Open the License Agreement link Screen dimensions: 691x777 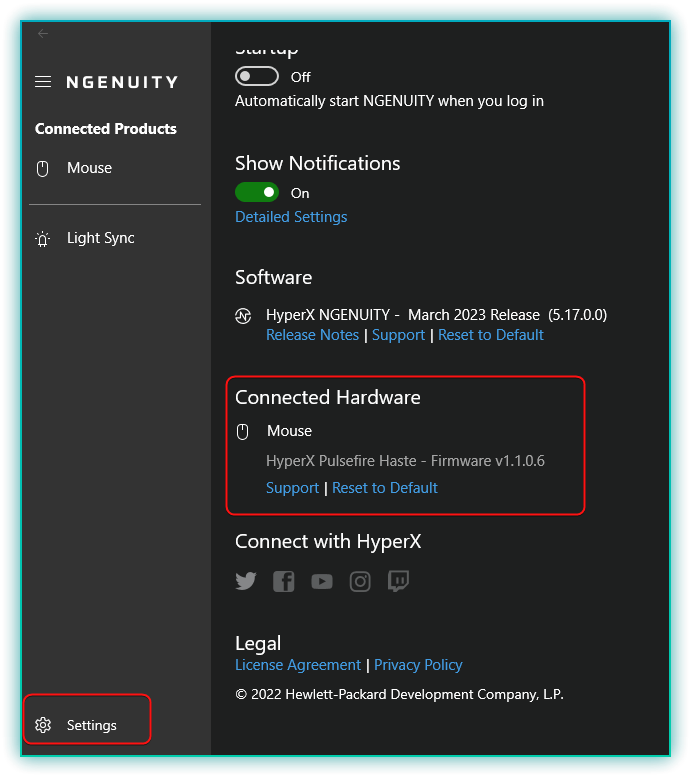coord(298,665)
